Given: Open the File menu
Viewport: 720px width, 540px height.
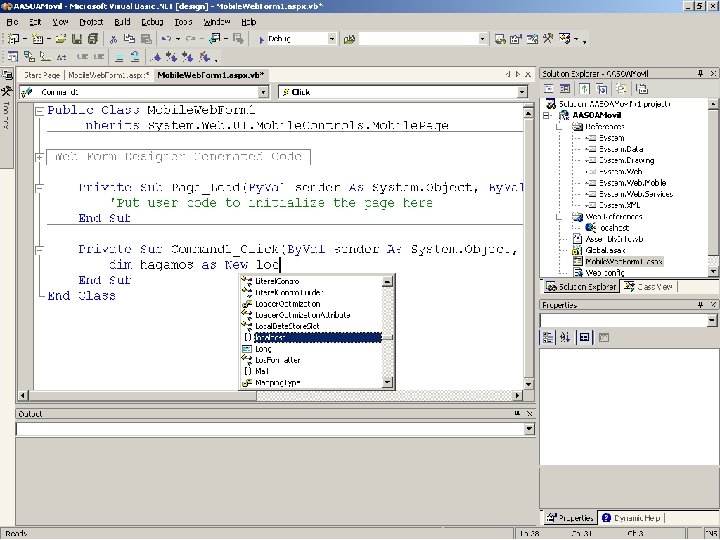Looking at the screenshot, I should [12, 22].
